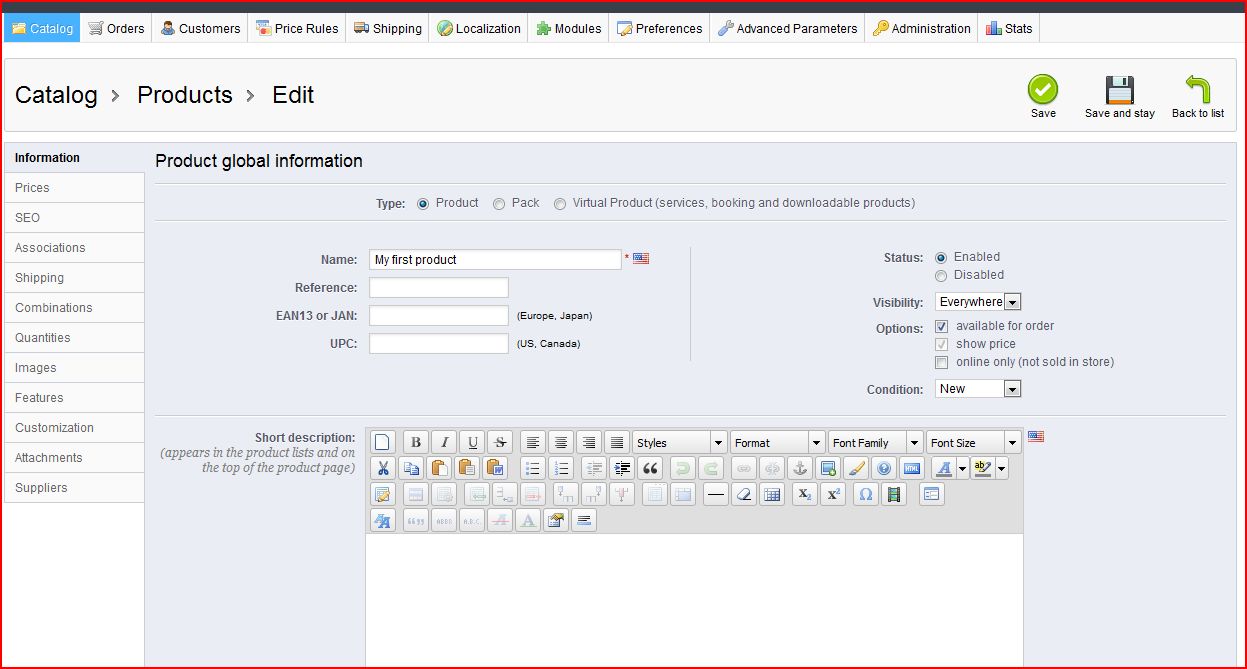Open the Stats menu tab

pos(1009,28)
